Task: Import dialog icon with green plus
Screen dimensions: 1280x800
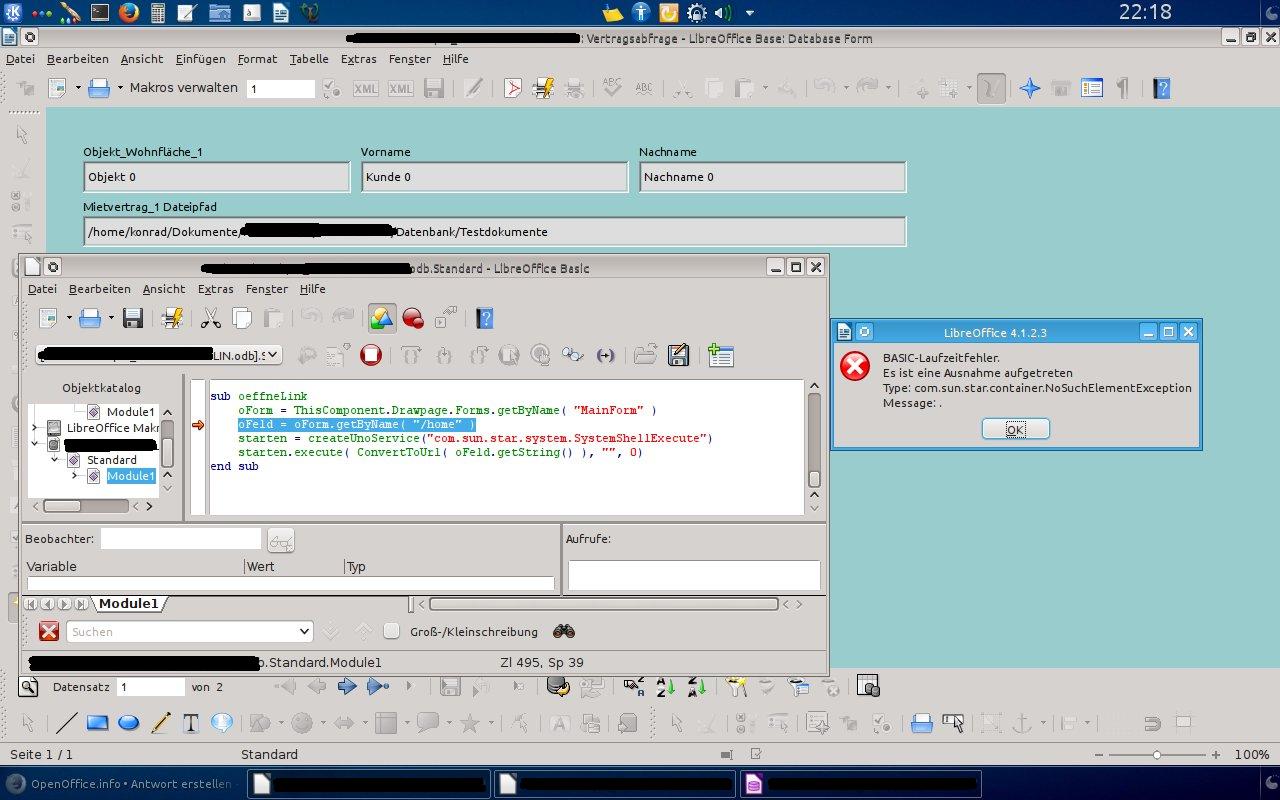Action: click(720, 354)
